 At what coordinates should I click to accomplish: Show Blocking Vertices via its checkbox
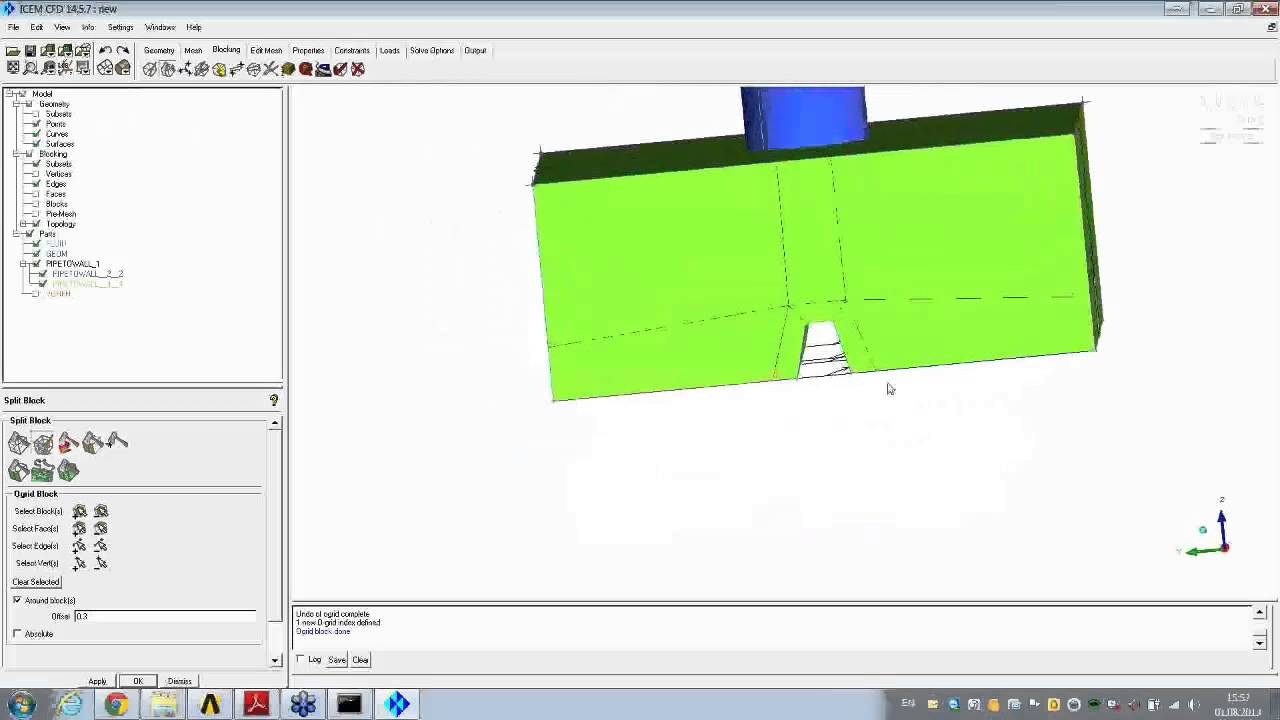pos(36,174)
